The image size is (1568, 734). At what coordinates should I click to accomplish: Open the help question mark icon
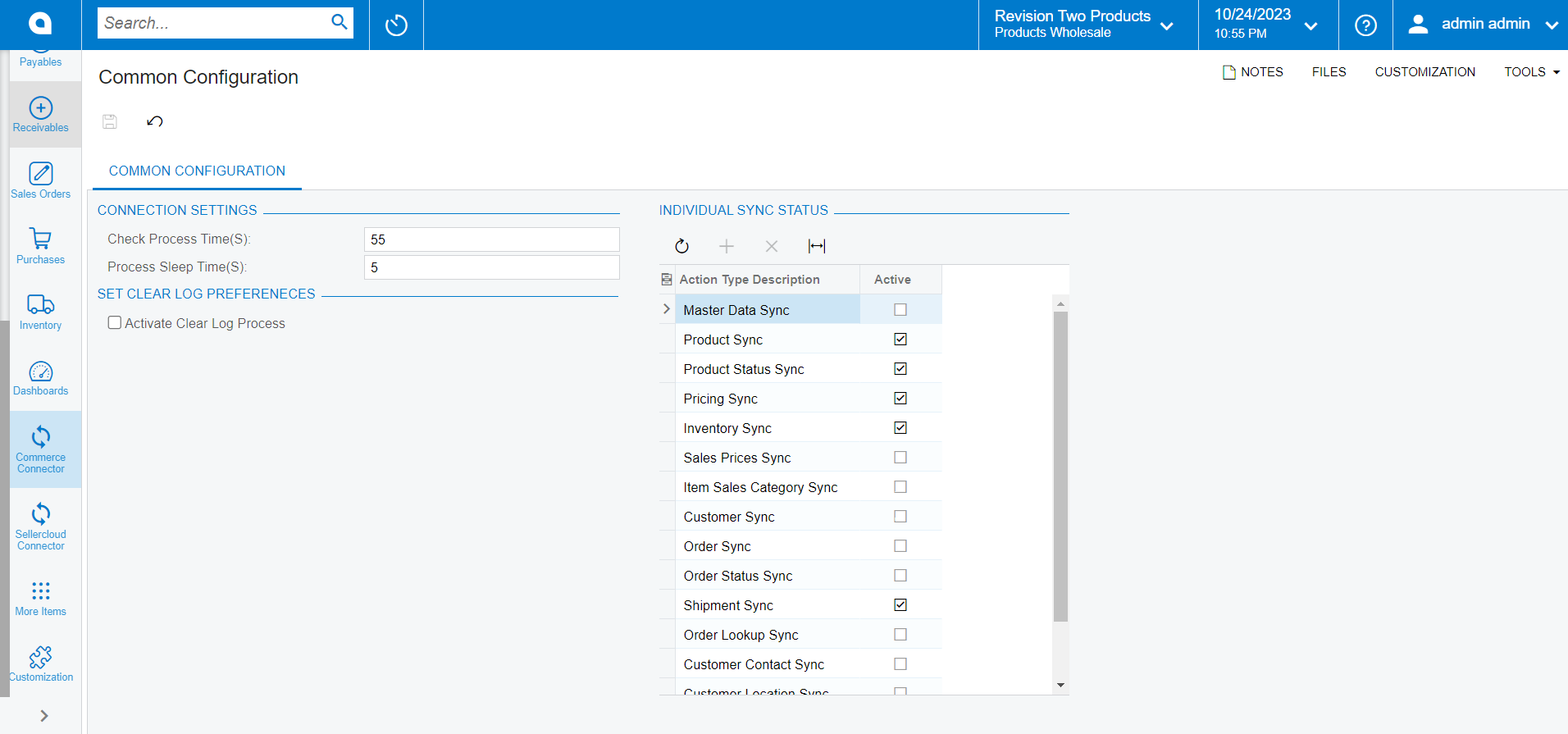click(1365, 25)
